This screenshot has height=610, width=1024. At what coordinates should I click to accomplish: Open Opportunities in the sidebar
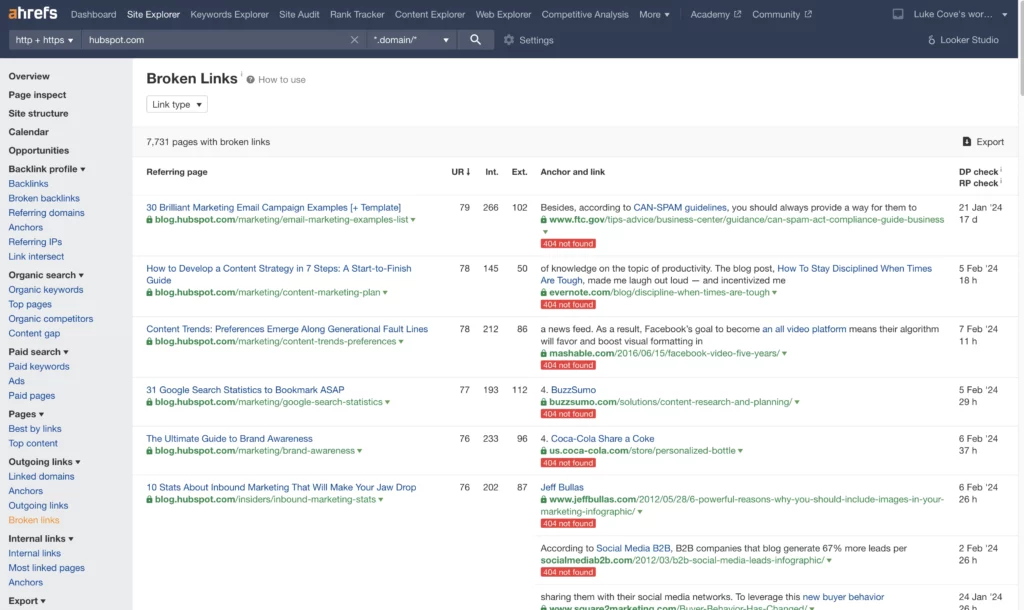[39, 150]
